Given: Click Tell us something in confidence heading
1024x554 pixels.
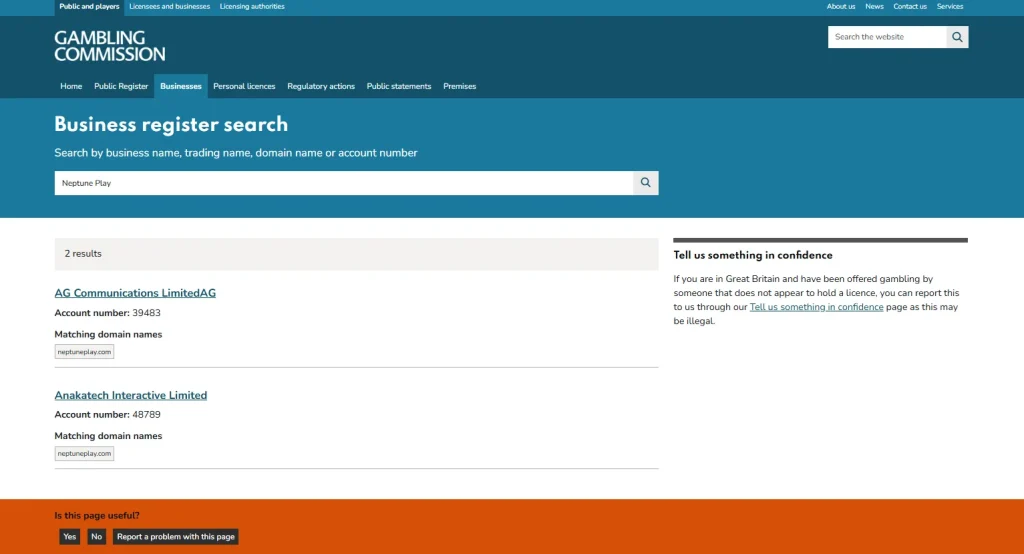Looking at the screenshot, I should 753,255.
